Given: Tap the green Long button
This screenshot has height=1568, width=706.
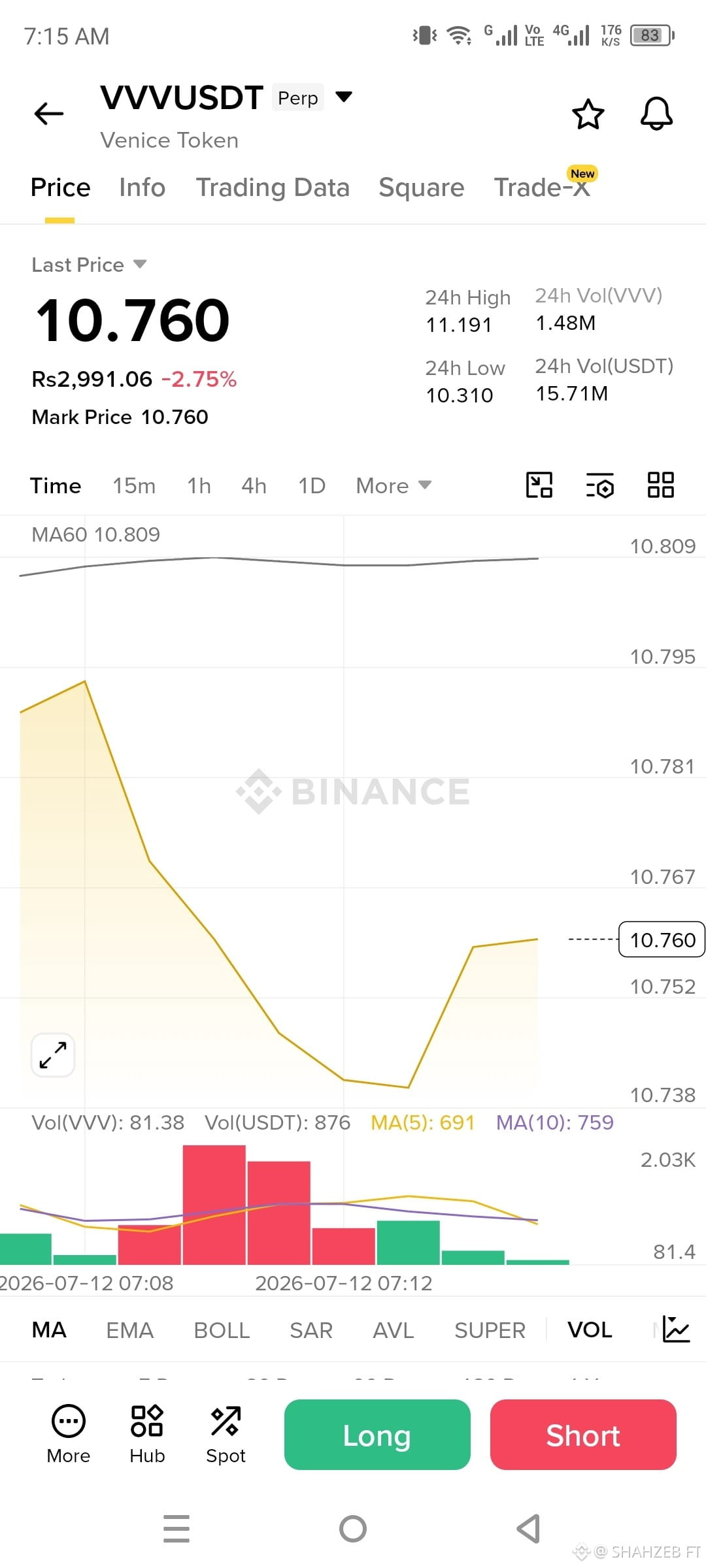Looking at the screenshot, I should point(377,1435).
